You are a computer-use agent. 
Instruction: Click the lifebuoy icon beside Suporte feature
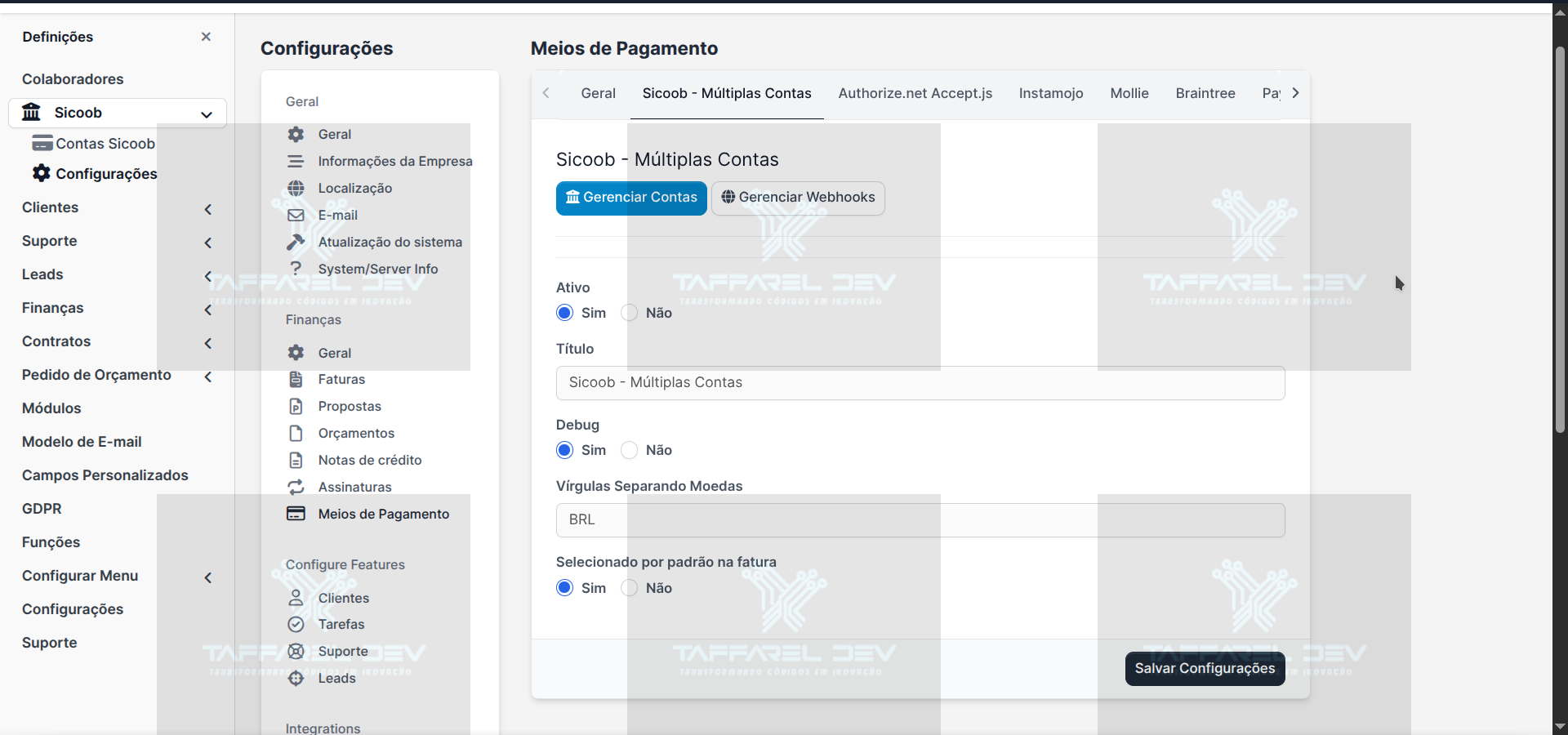click(x=296, y=651)
